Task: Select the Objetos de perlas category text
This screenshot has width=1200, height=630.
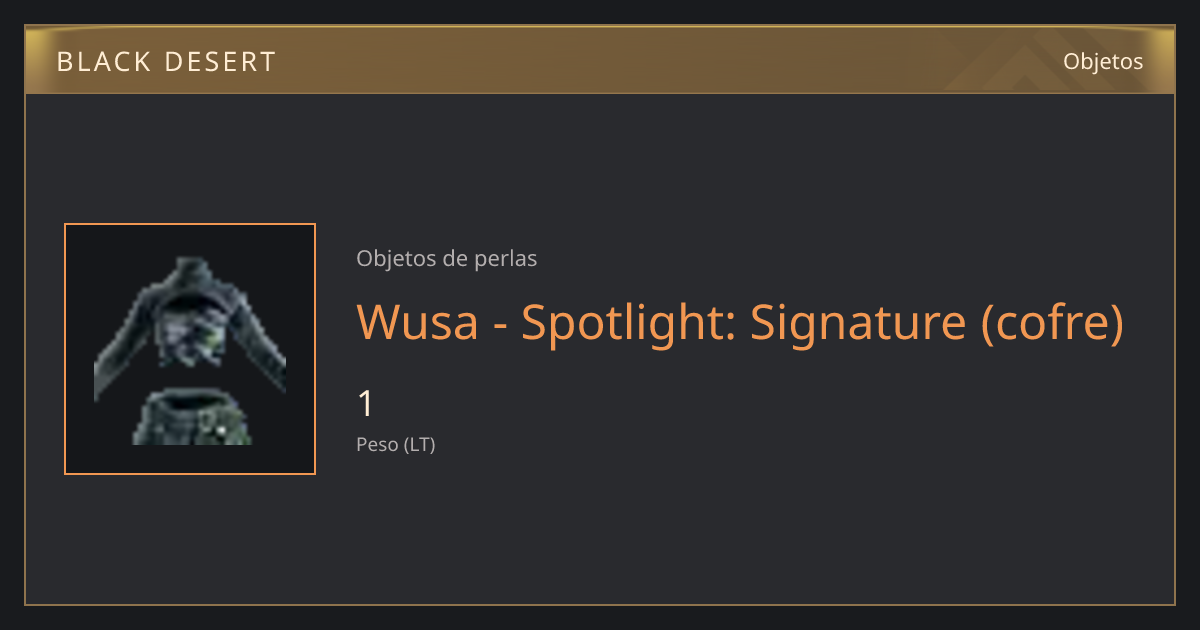Action: [446, 258]
